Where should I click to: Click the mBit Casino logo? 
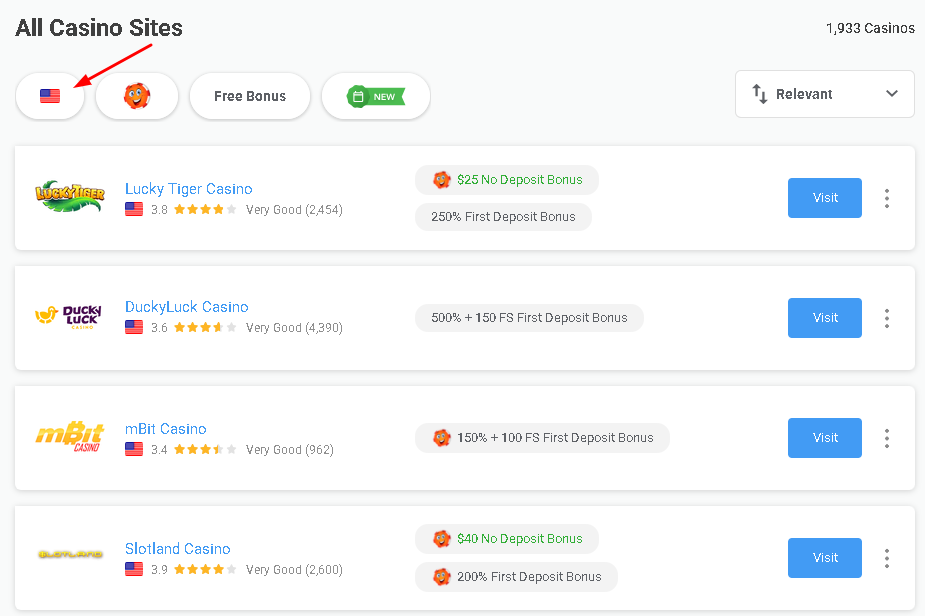click(70, 438)
